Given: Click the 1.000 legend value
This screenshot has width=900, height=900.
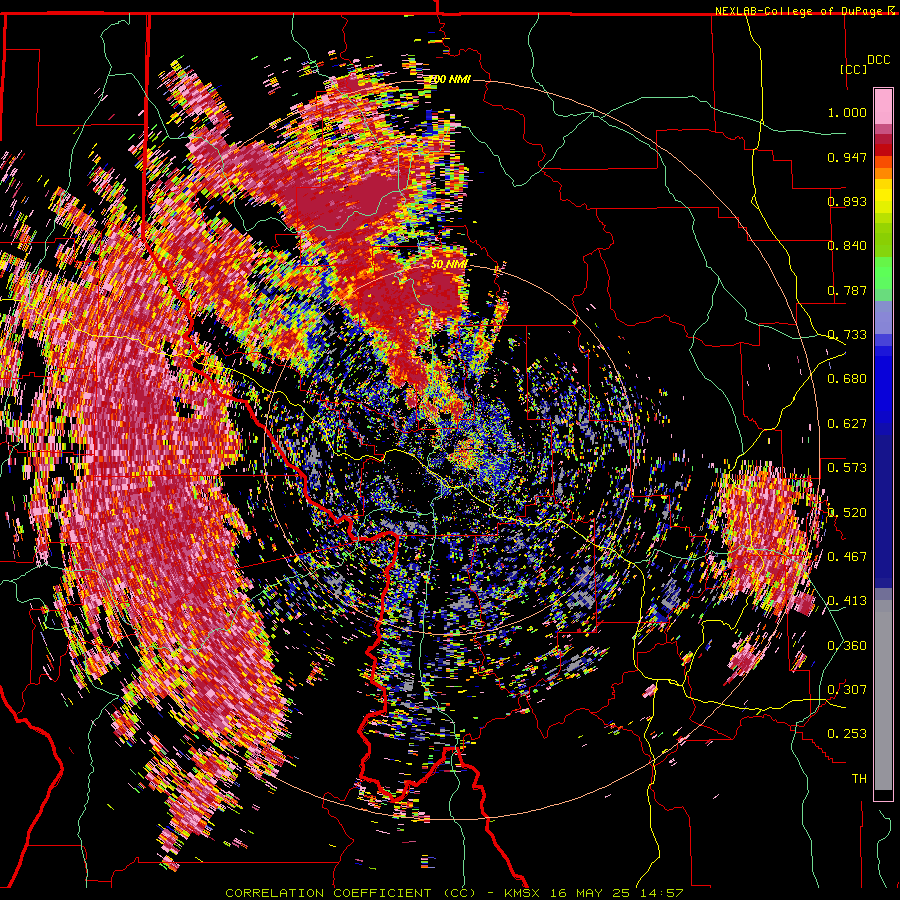Looking at the screenshot, I should (x=847, y=112).
